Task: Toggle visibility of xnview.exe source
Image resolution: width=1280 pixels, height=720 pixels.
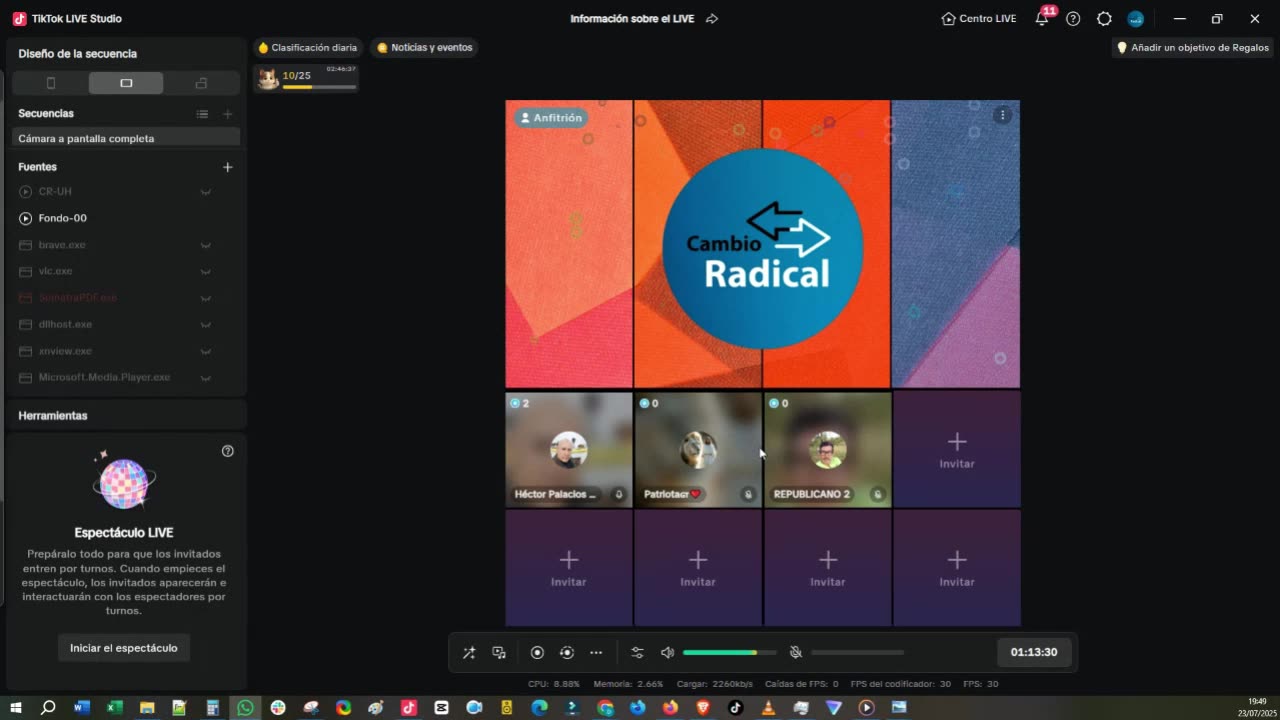Action: pyautogui.click(x=205, y=352)
